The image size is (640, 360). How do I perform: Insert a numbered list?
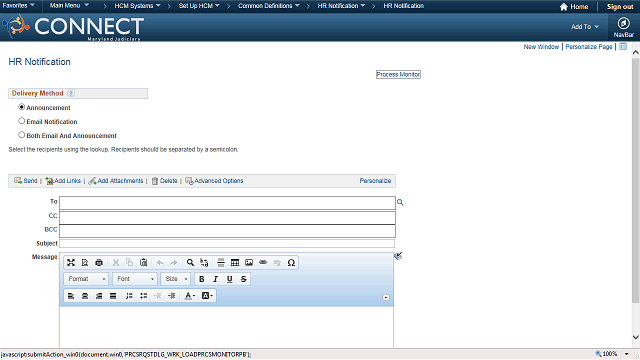tap(129, 296)
